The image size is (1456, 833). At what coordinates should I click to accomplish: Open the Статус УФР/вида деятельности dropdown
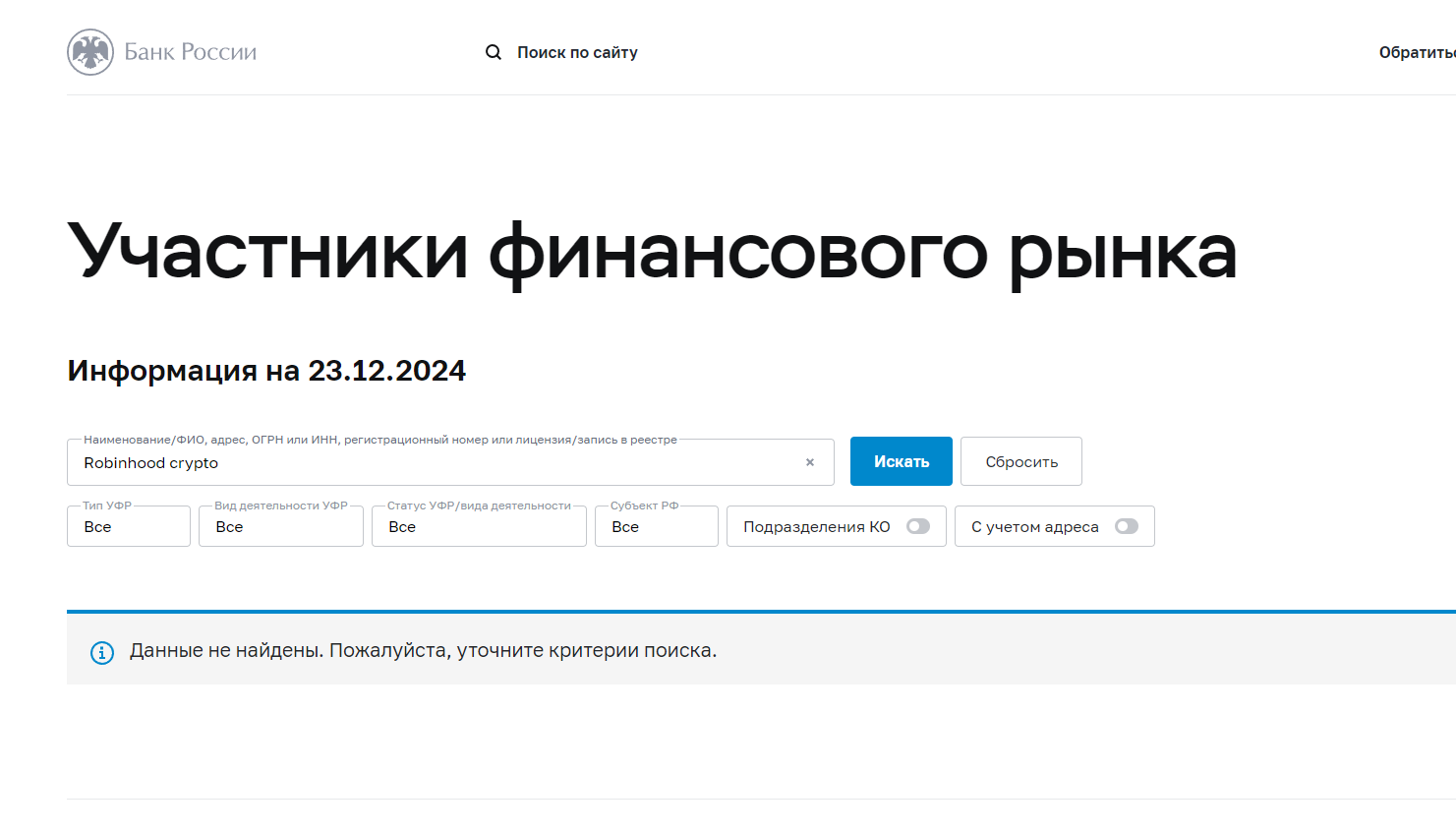tap(479, 526)
